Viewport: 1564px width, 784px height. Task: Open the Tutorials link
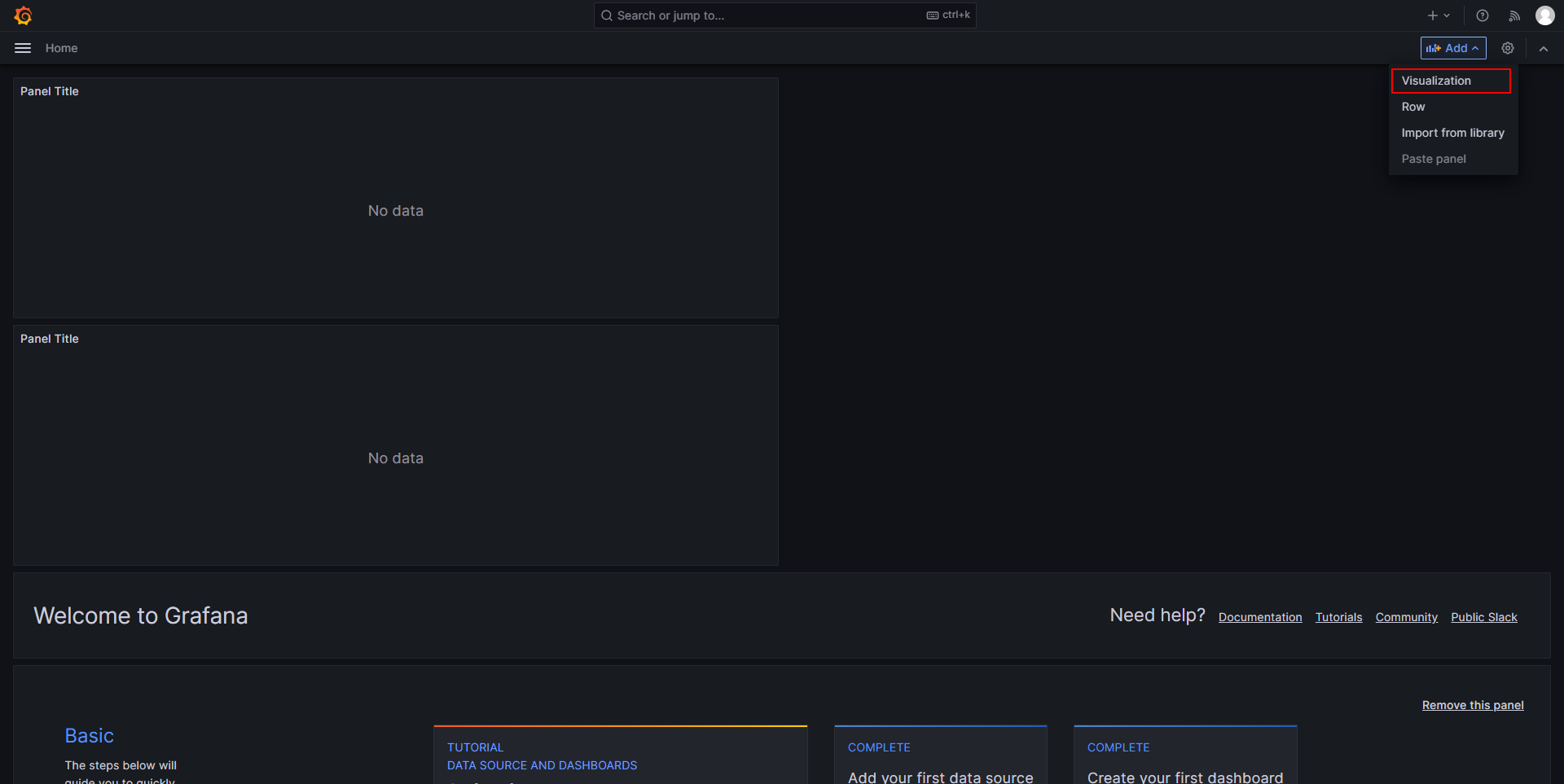(x=1338, y=617)
